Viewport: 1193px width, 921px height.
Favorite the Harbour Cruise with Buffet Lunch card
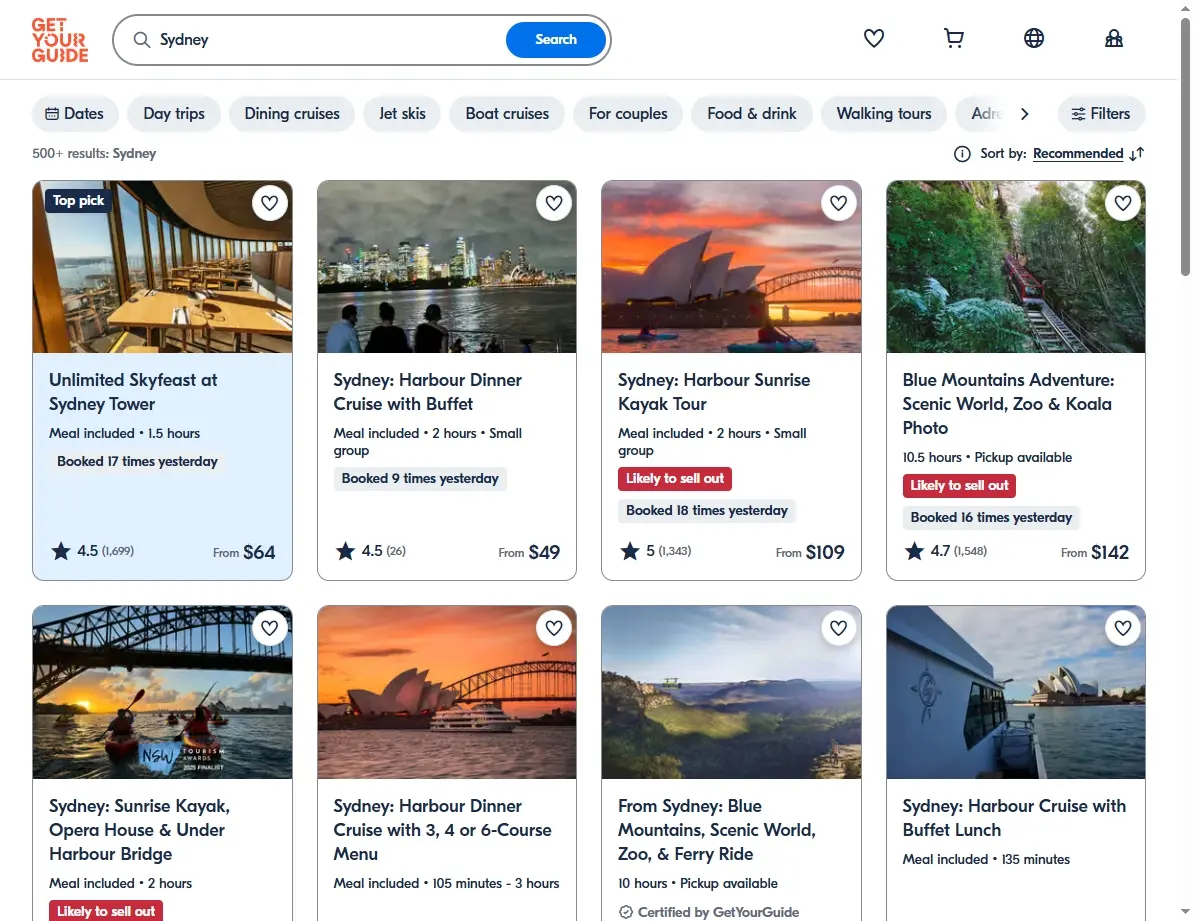1123,628
